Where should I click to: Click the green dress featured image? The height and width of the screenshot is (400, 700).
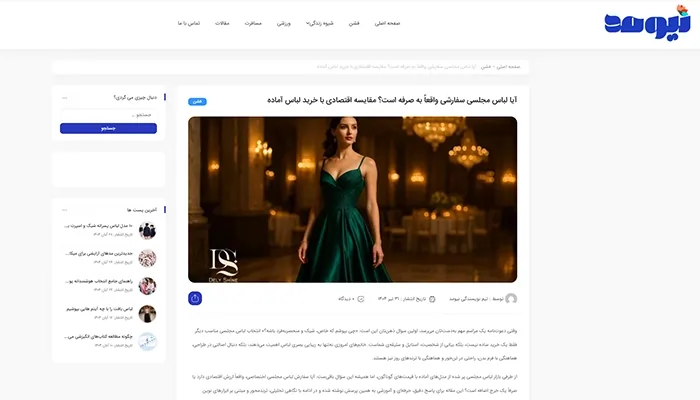tap(353, 200)
